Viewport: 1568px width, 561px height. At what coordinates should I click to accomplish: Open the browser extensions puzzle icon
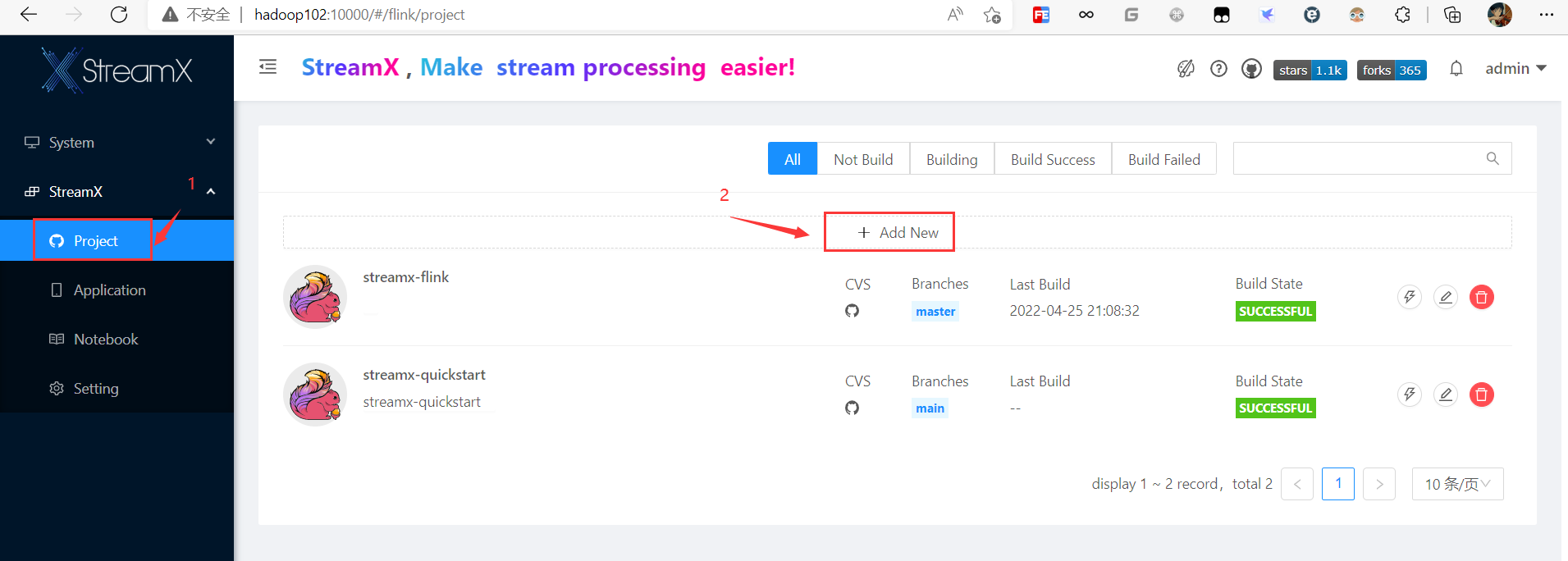(1402, 15)
